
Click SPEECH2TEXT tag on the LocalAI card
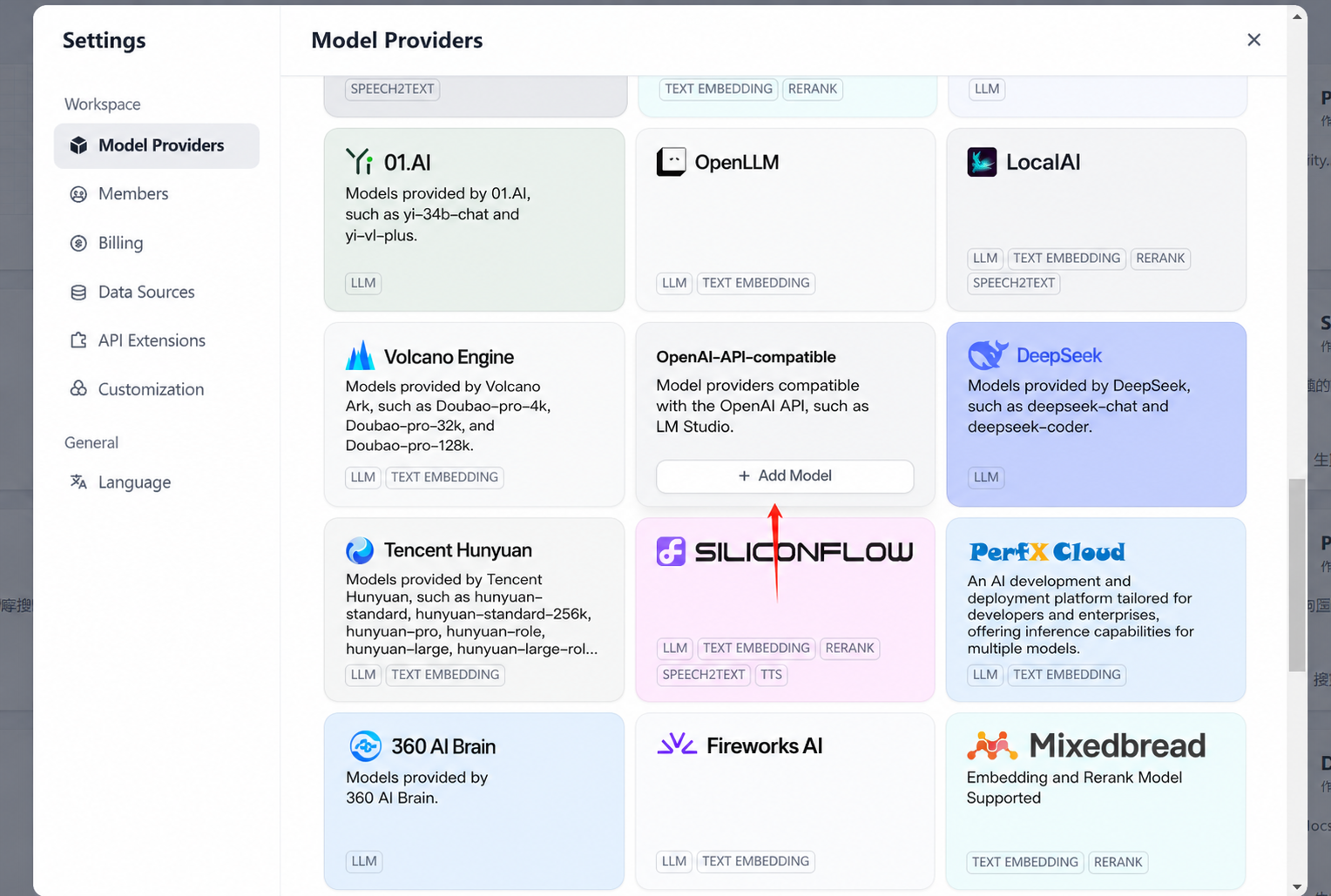(x=1014, y=283)
